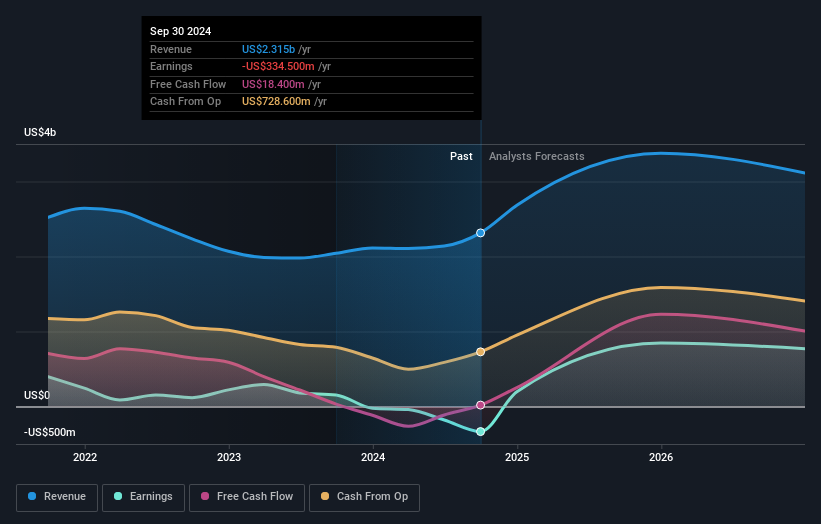The height and width of the screenshot is (524, 821).
Task: Click the US$2.315b revenue value
Action: pyautogui.click(x=268, y=49)
